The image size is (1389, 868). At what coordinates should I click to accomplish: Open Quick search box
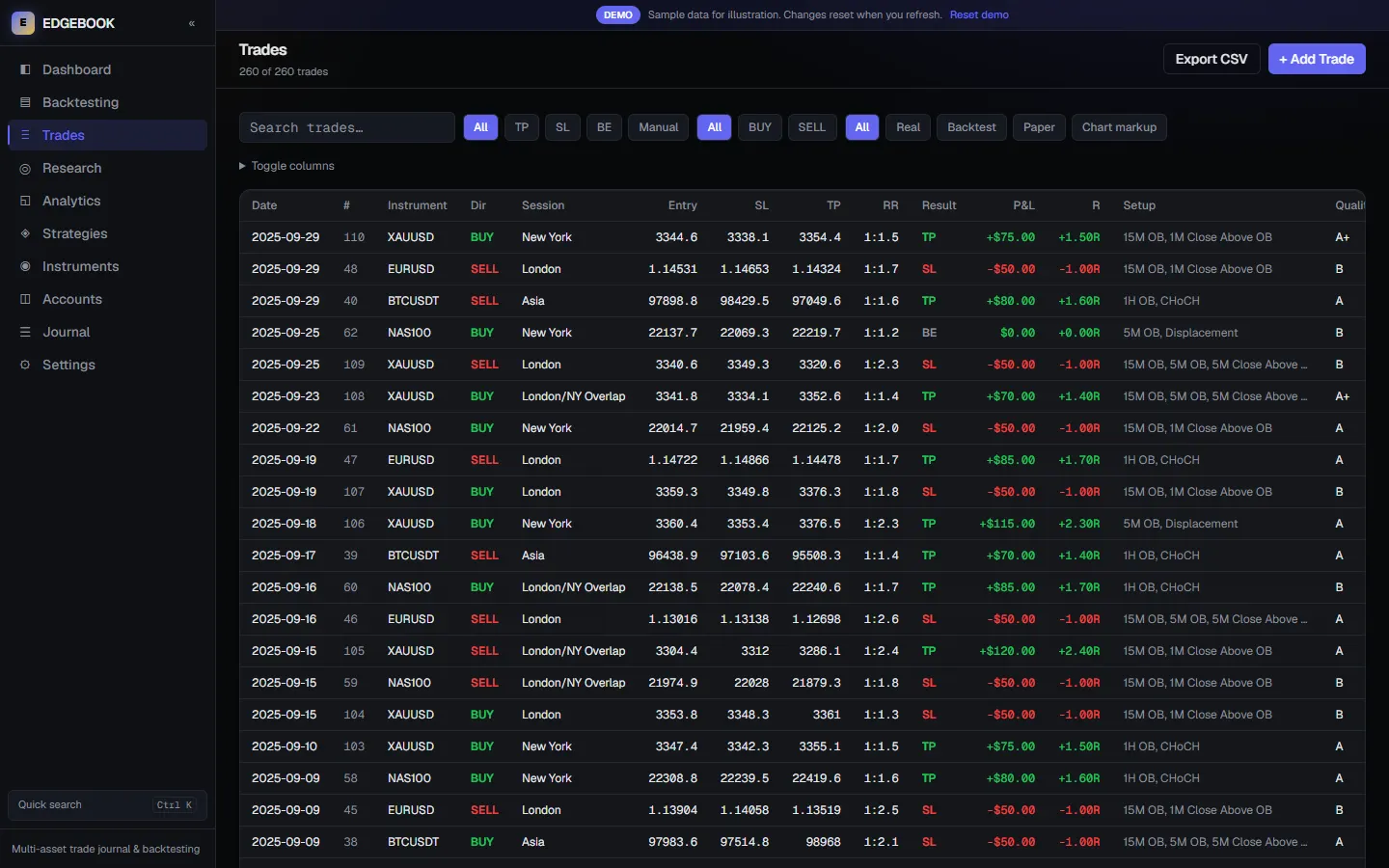pos(107,805)
